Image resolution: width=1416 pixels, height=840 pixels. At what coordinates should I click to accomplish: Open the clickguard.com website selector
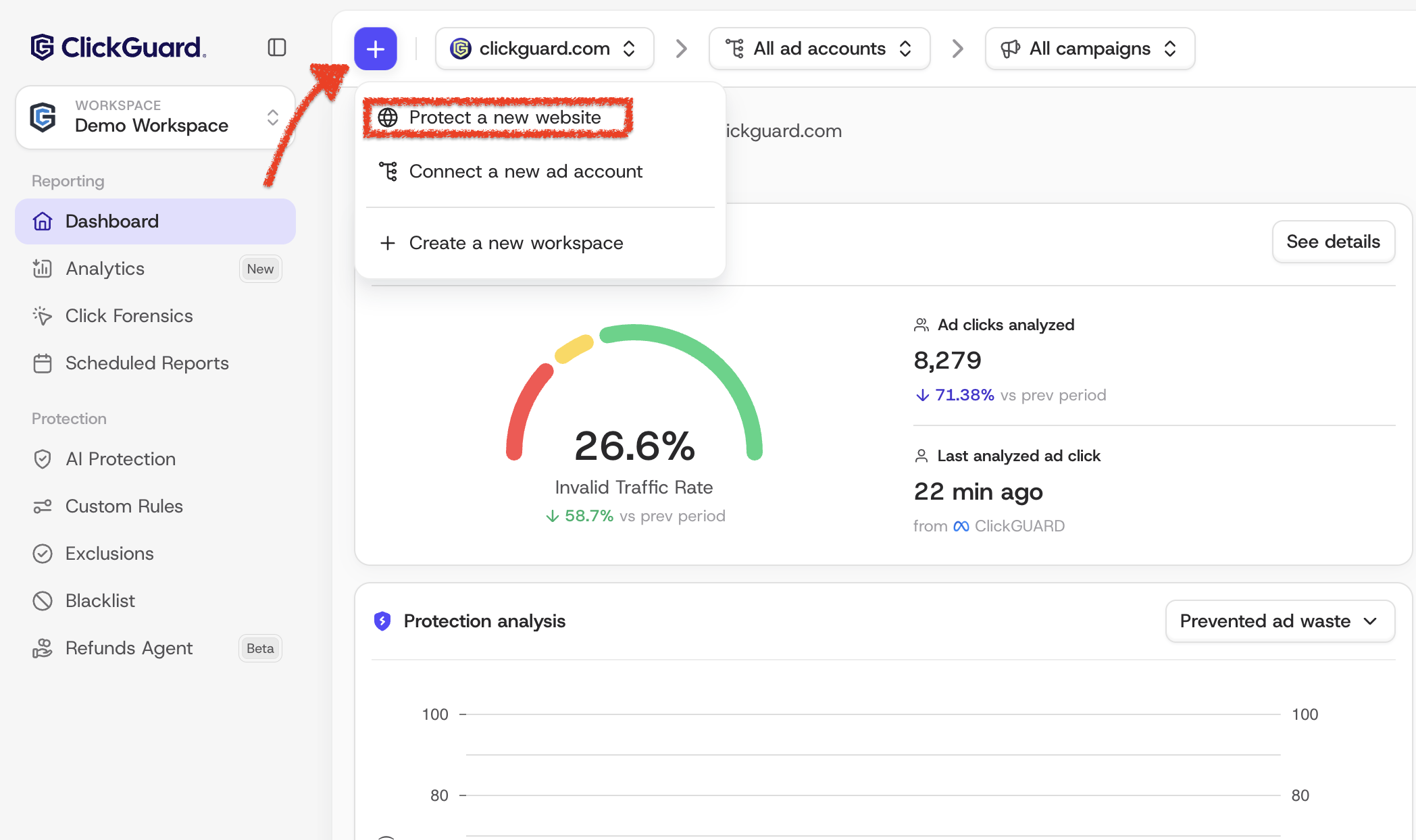point(545,49)
